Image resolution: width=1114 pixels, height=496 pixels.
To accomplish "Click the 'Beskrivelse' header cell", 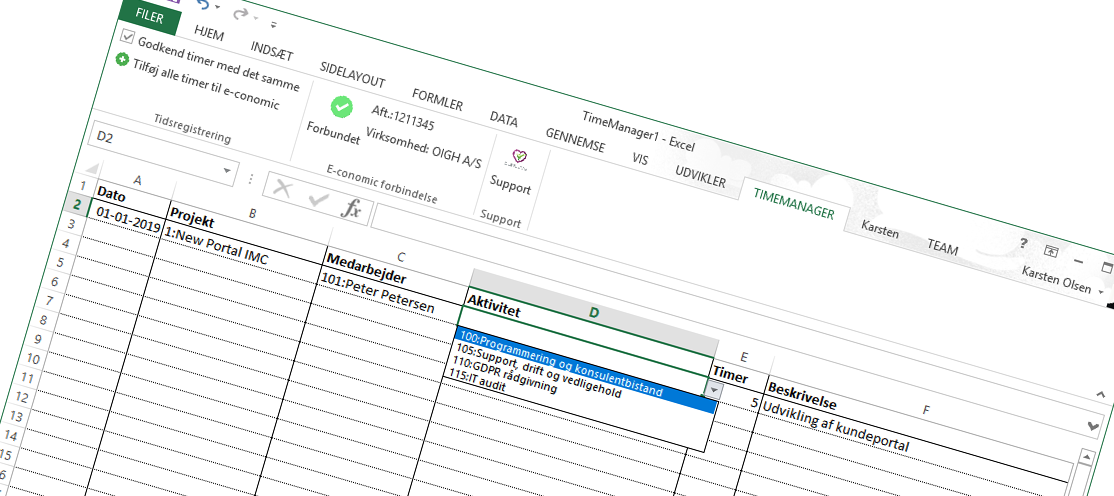I will (916, 430).
